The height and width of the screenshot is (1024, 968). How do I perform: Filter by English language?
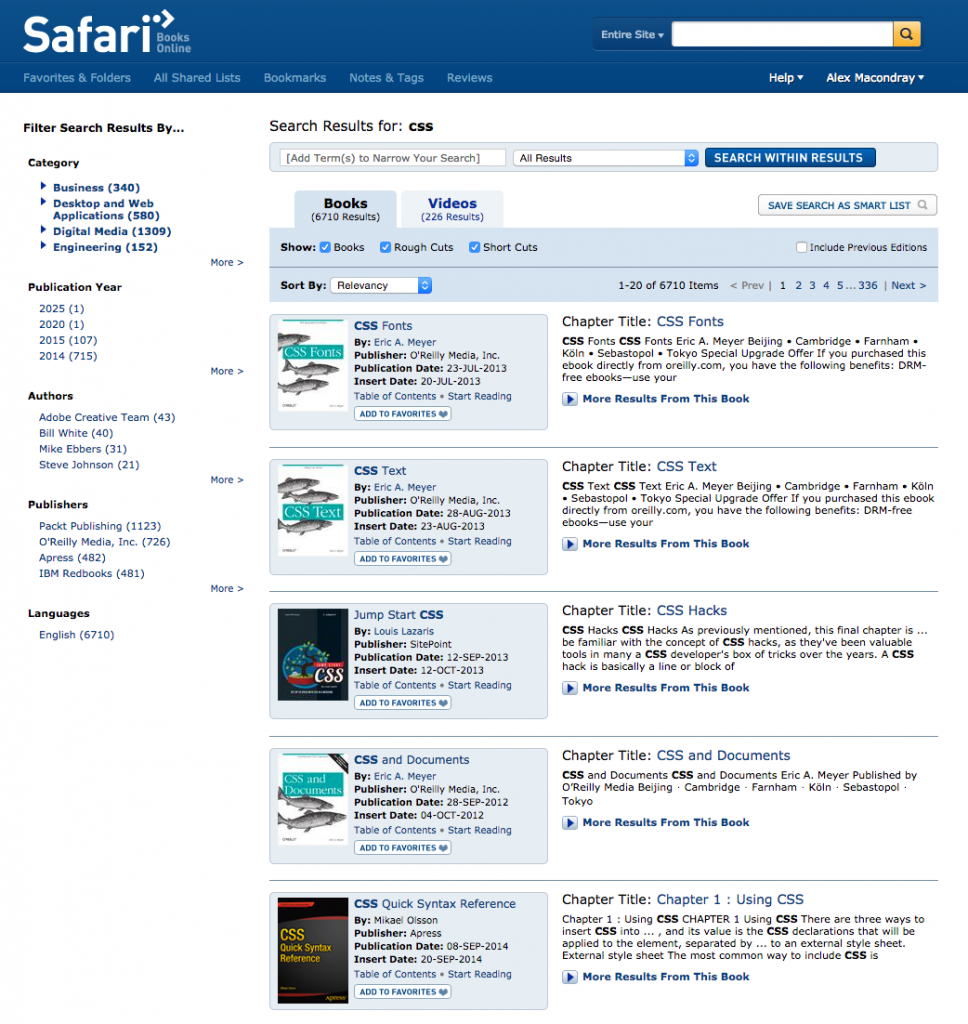pos(76,635)
